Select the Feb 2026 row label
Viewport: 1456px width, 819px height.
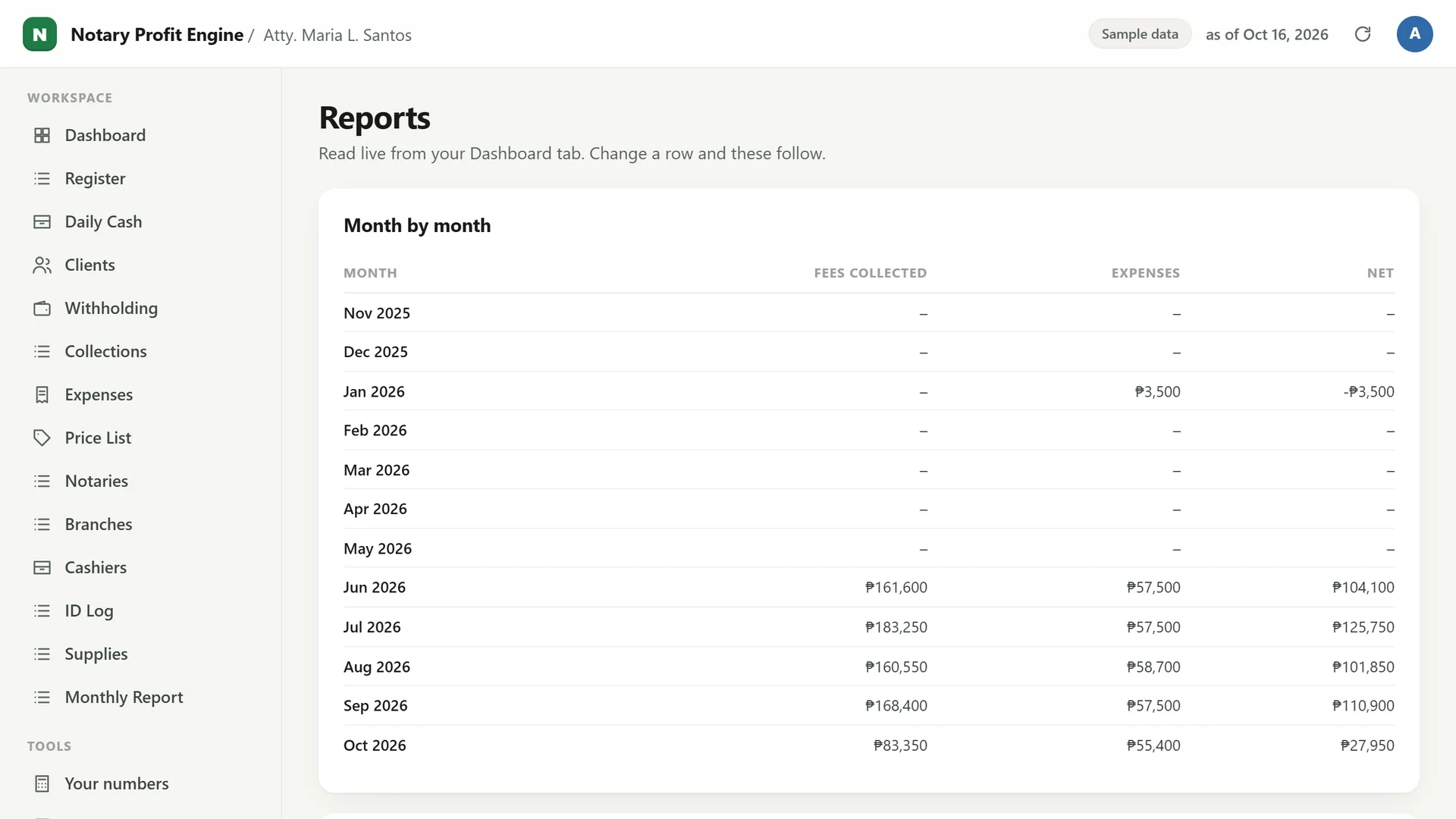pos(375,430)
